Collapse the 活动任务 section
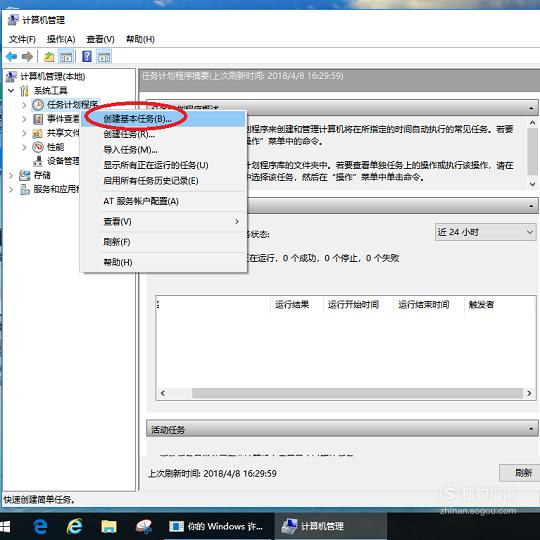 click(531, 429)
